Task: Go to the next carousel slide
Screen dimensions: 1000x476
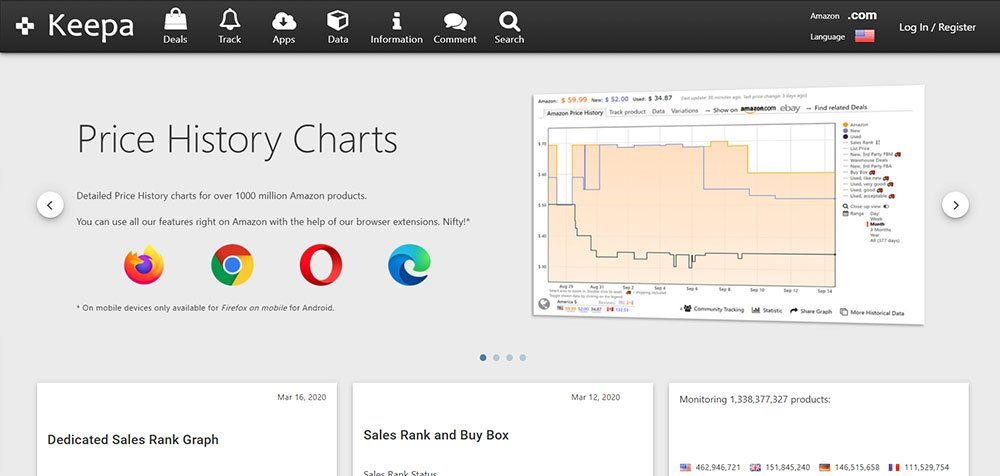Action: coord(955,205)
